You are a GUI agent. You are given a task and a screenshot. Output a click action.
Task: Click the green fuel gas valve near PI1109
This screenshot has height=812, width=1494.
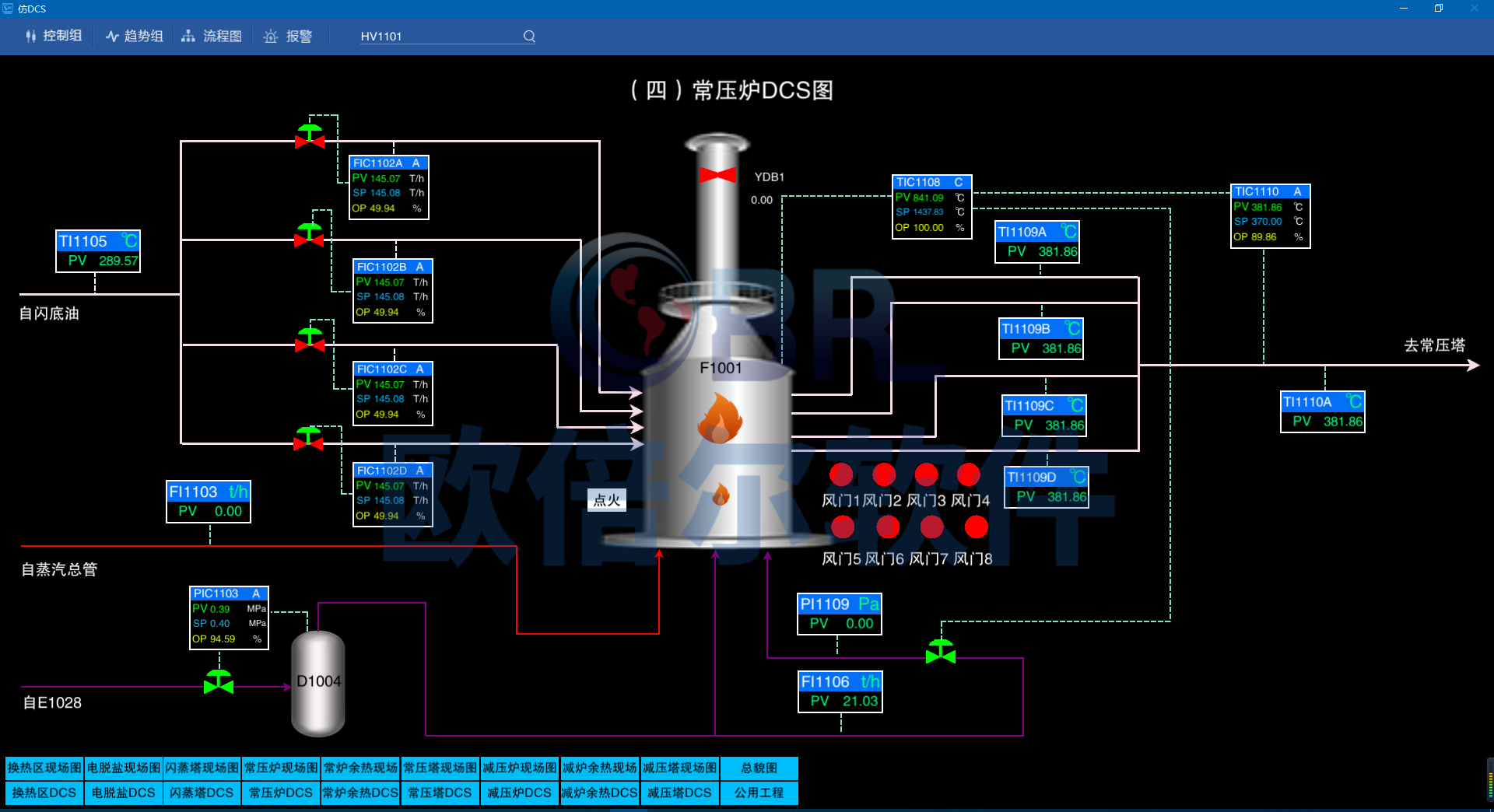(x=941, y=652)
